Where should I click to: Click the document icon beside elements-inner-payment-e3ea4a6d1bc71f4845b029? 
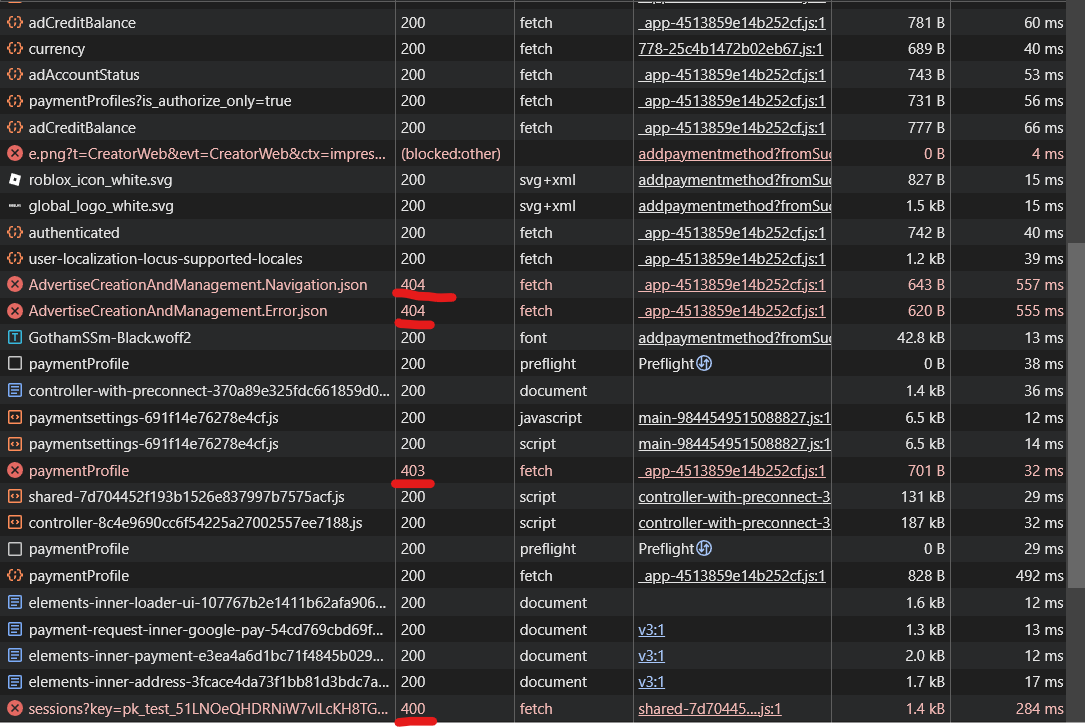(x=15, y=656)
